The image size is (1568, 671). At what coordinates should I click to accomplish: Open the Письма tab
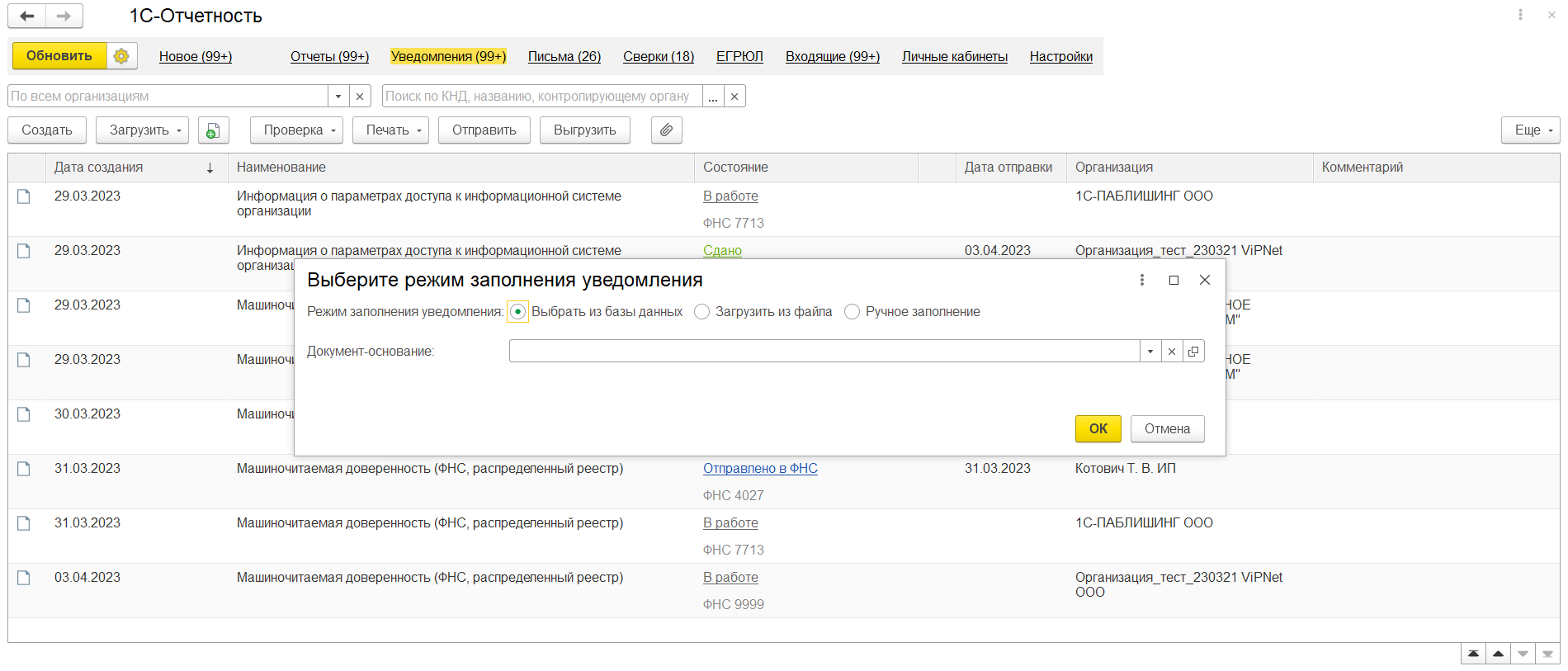[x=564, y=56]
